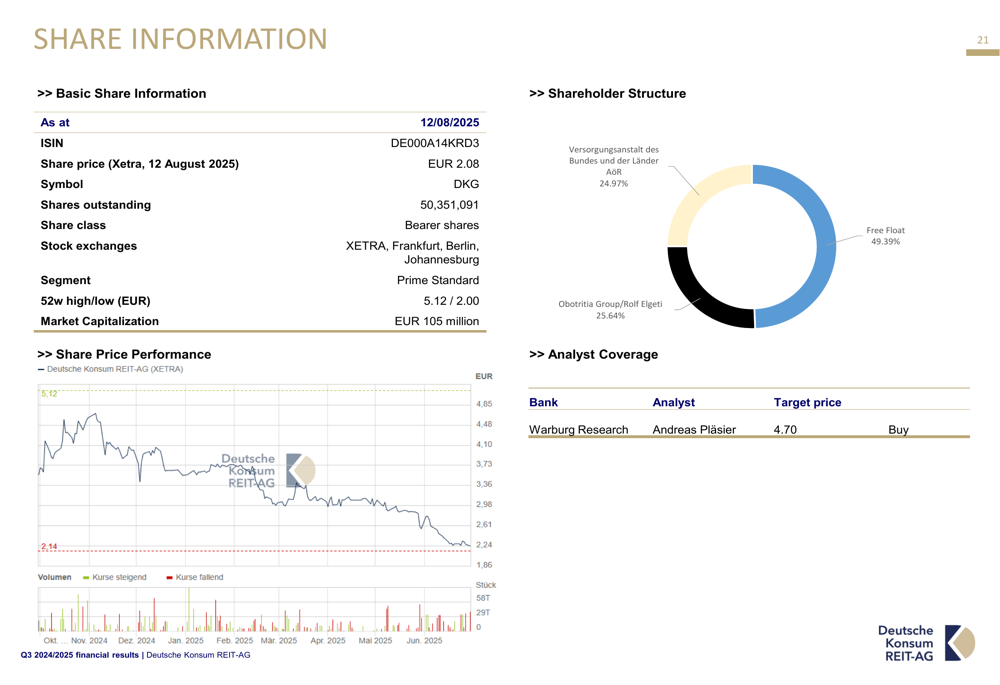
Task: Click the 'Market Capitalization' row label
Action: coord(99,321)
